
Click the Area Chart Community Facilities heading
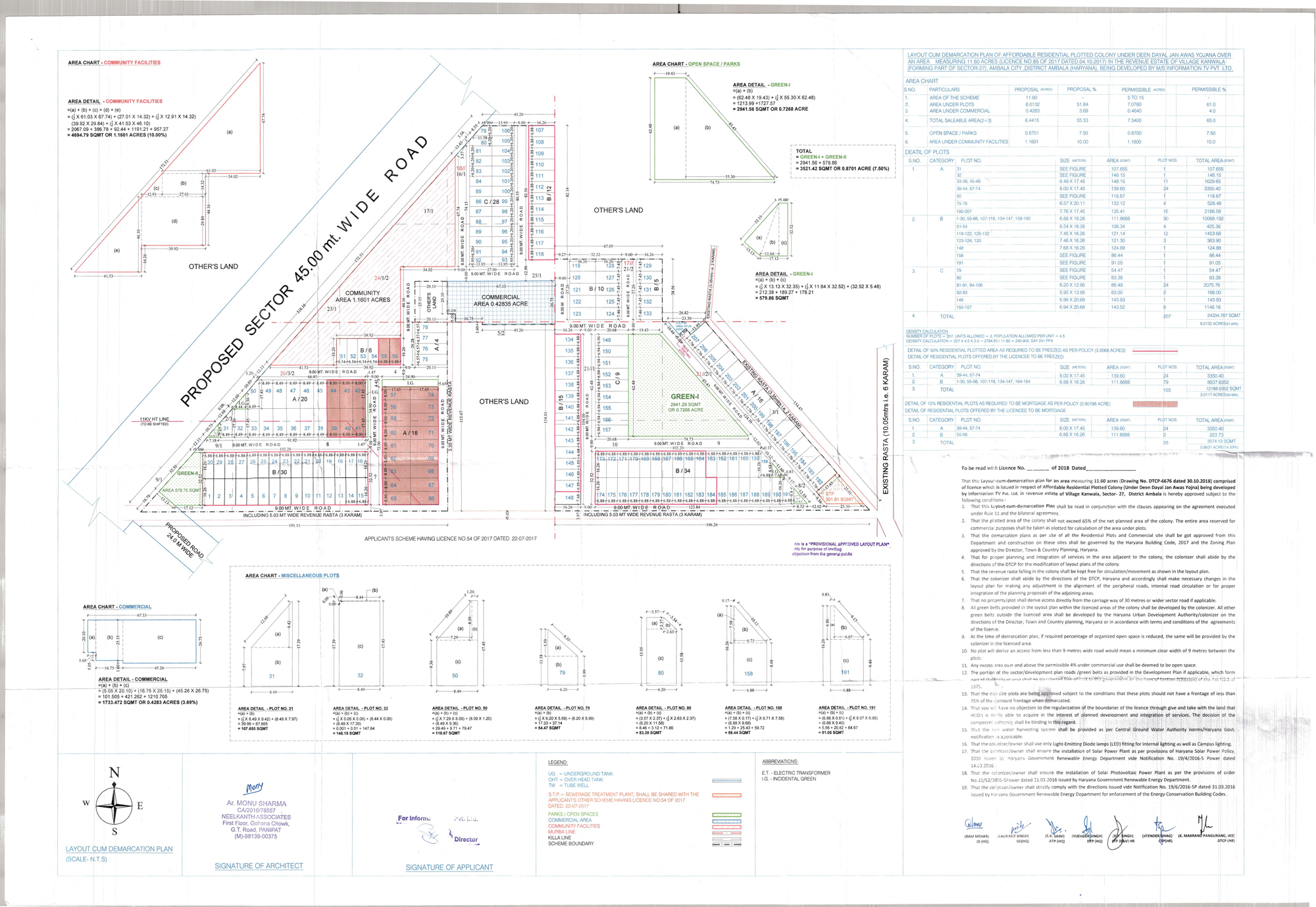114,63
